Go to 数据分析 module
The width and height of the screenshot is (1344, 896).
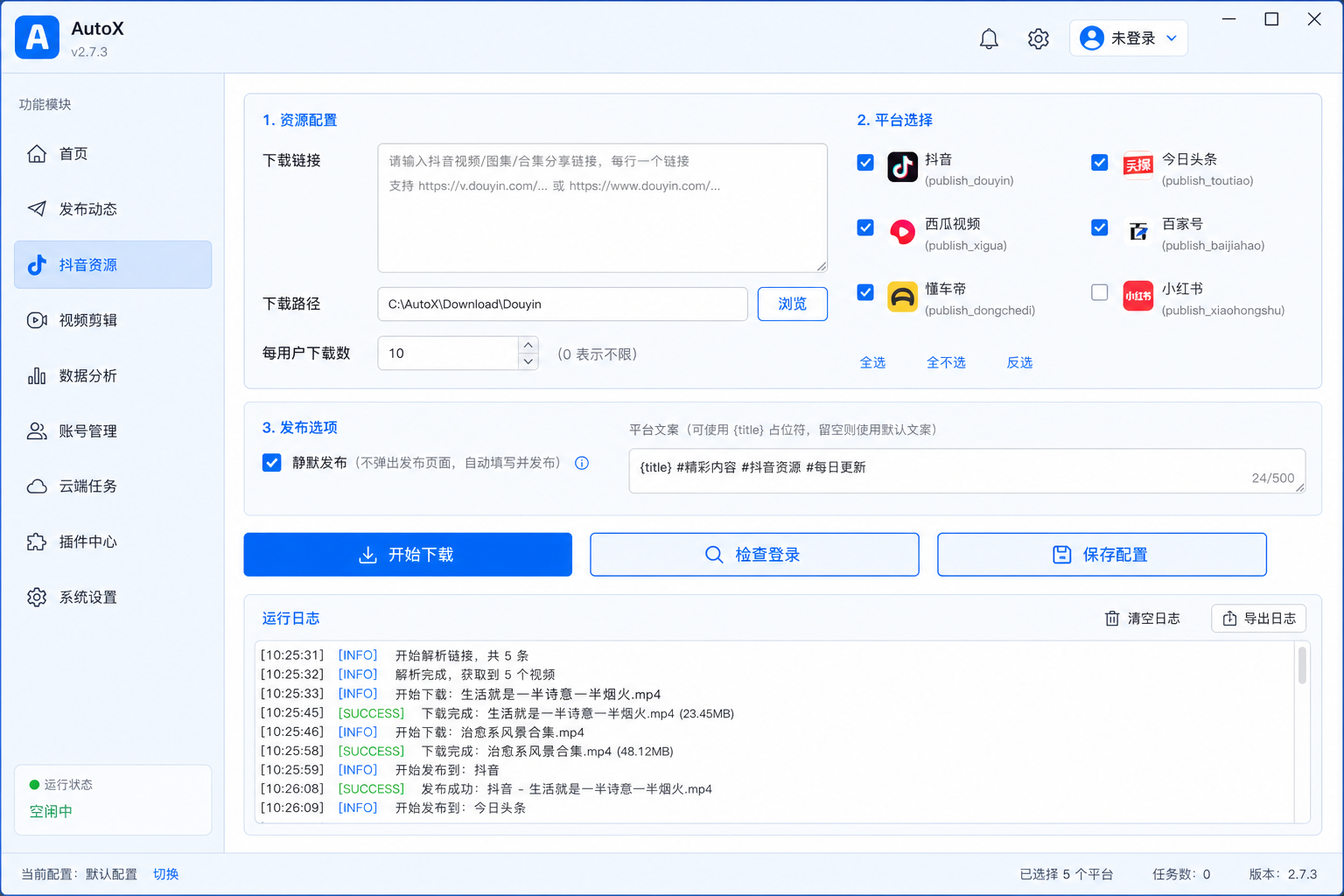(113, 375)
